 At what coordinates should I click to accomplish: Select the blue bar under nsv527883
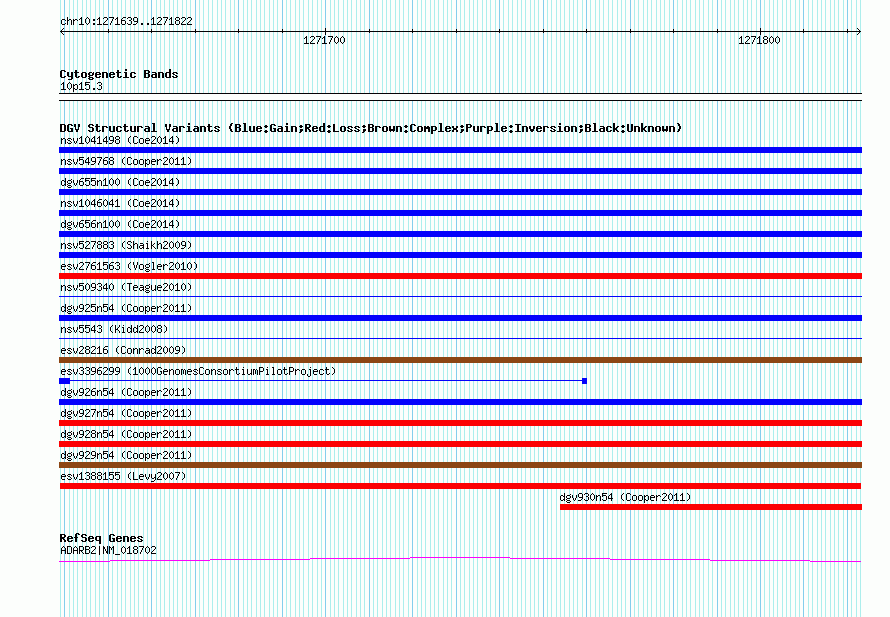460,255
